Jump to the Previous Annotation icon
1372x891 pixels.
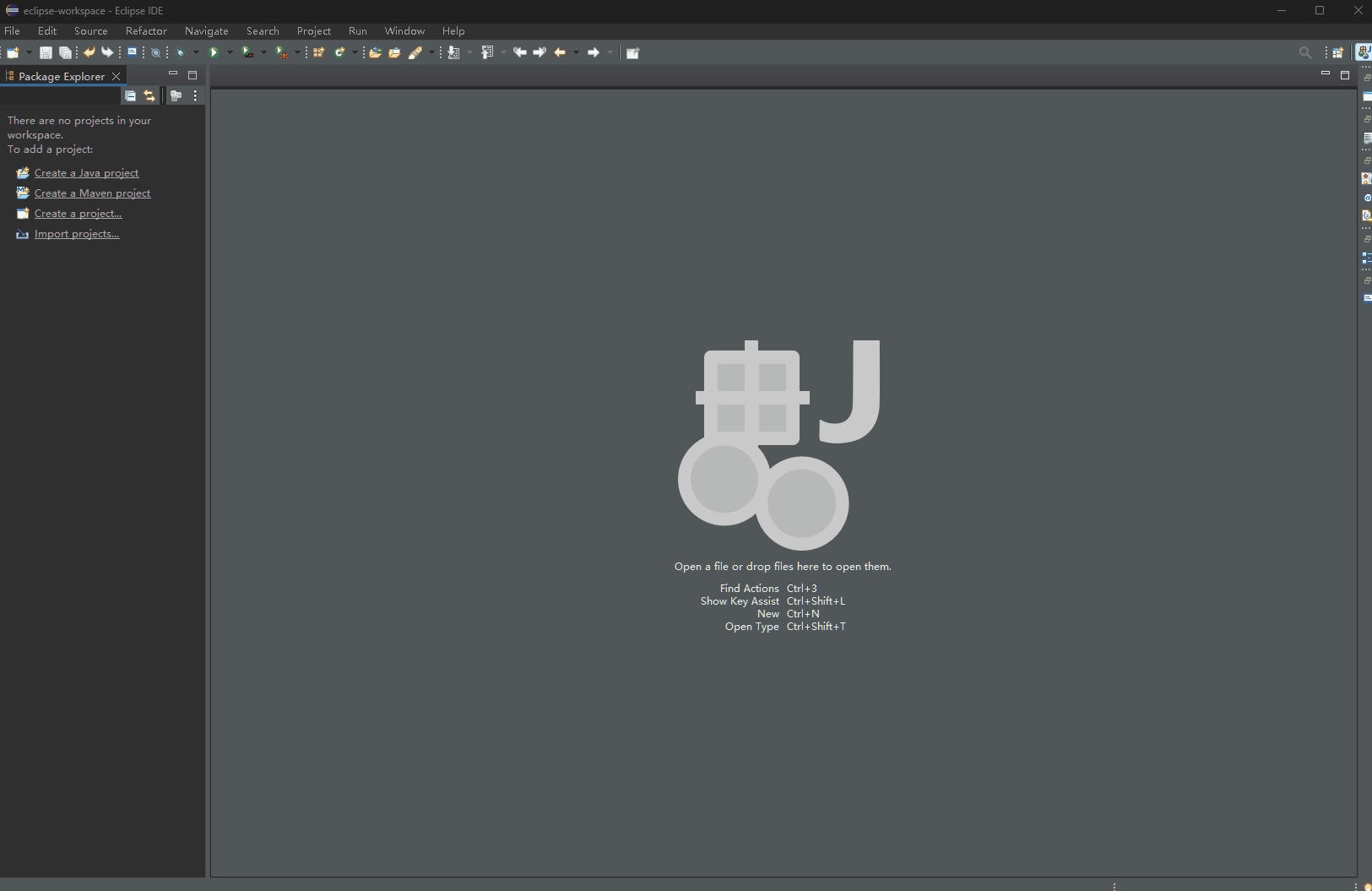(x=487, y=52)
